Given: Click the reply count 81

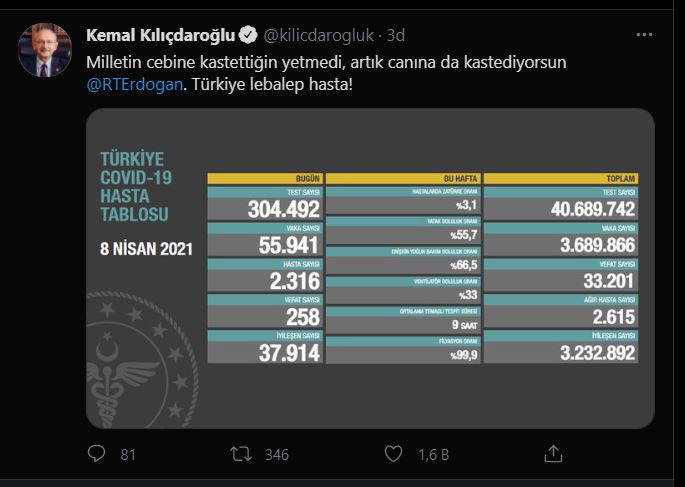Looking at the screenshot, I should [128, 455].
